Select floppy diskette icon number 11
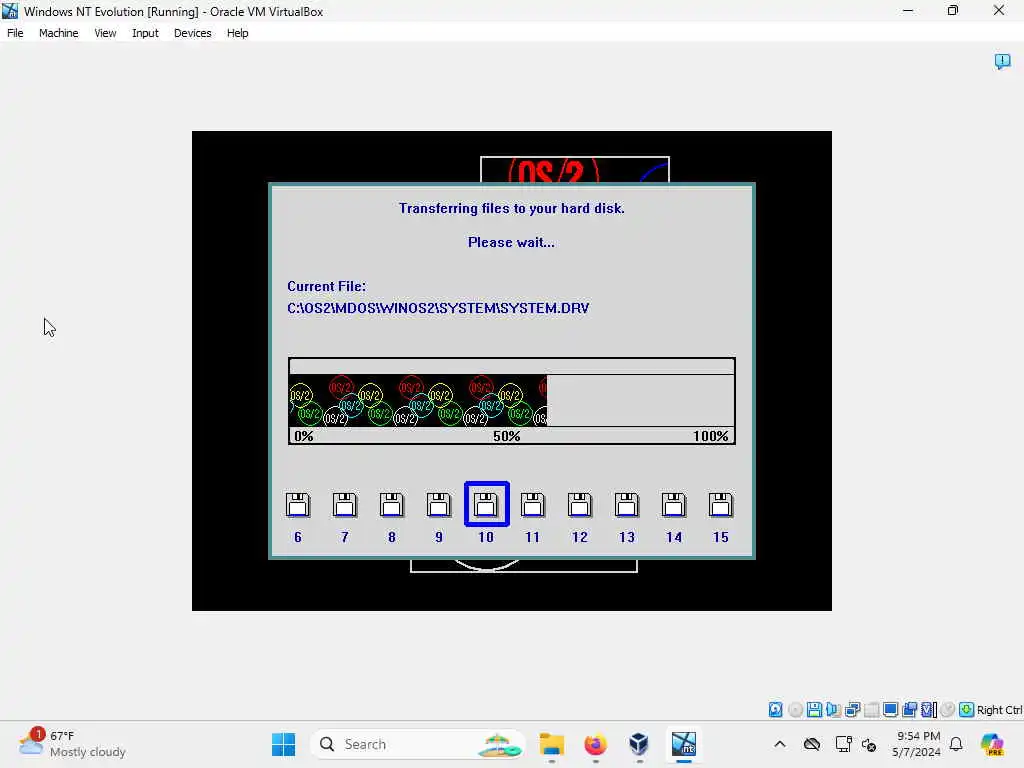Image resolution: width=1024 pixels, height=768 pixels. [533, 505]
